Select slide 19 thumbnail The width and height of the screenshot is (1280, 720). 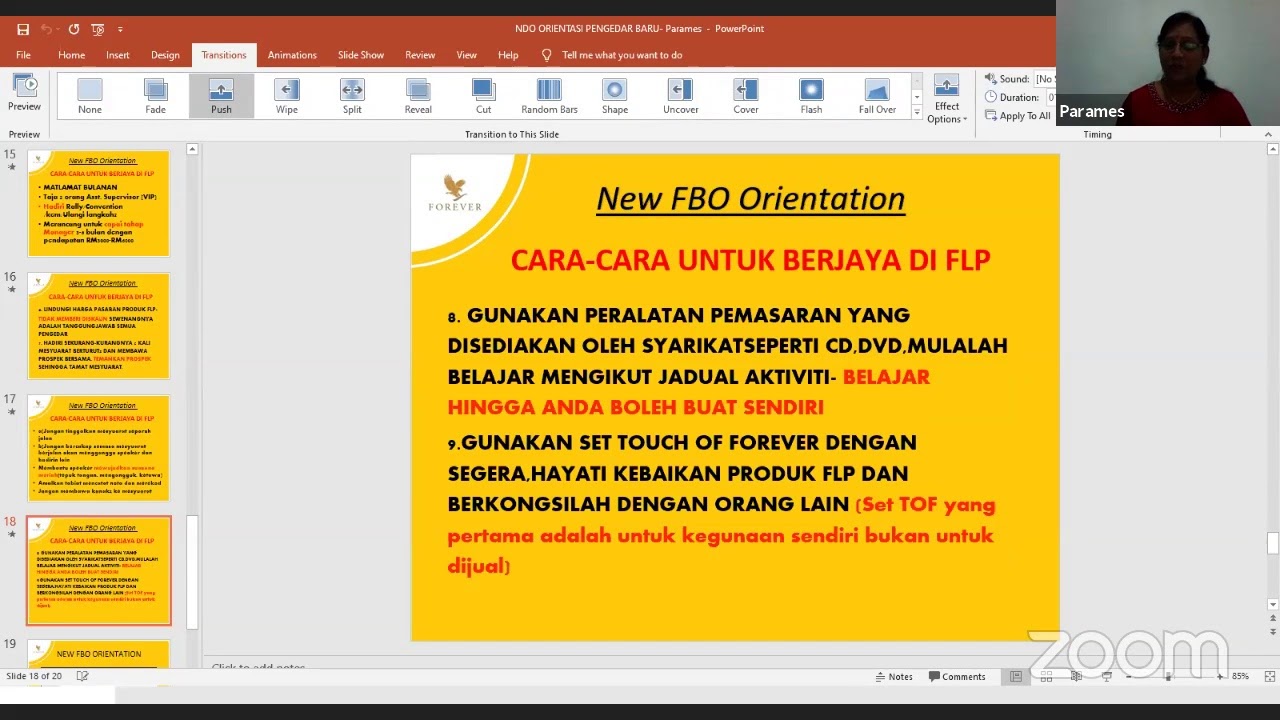(x=98, y=654)
